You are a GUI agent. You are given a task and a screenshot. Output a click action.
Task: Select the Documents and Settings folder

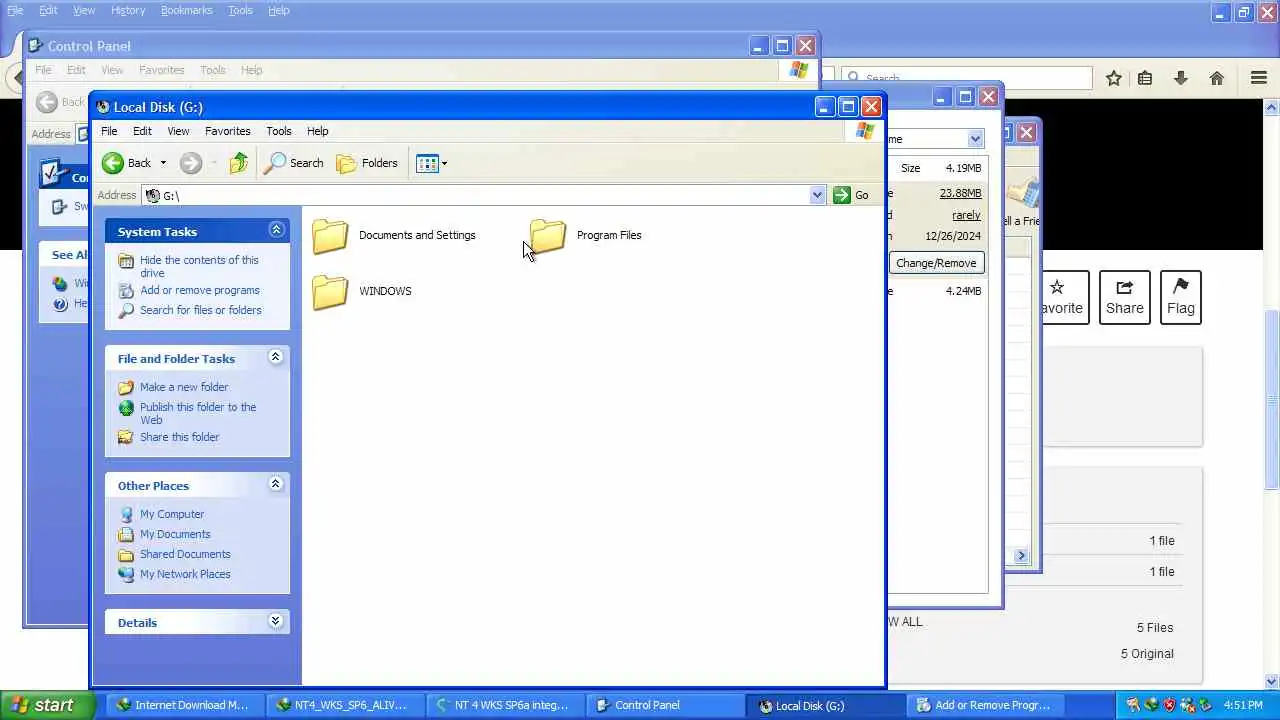point(394,236)
